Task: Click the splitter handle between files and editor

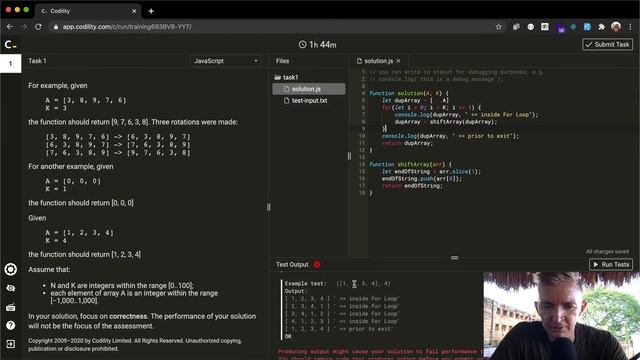Action: [x=349, y=156]
